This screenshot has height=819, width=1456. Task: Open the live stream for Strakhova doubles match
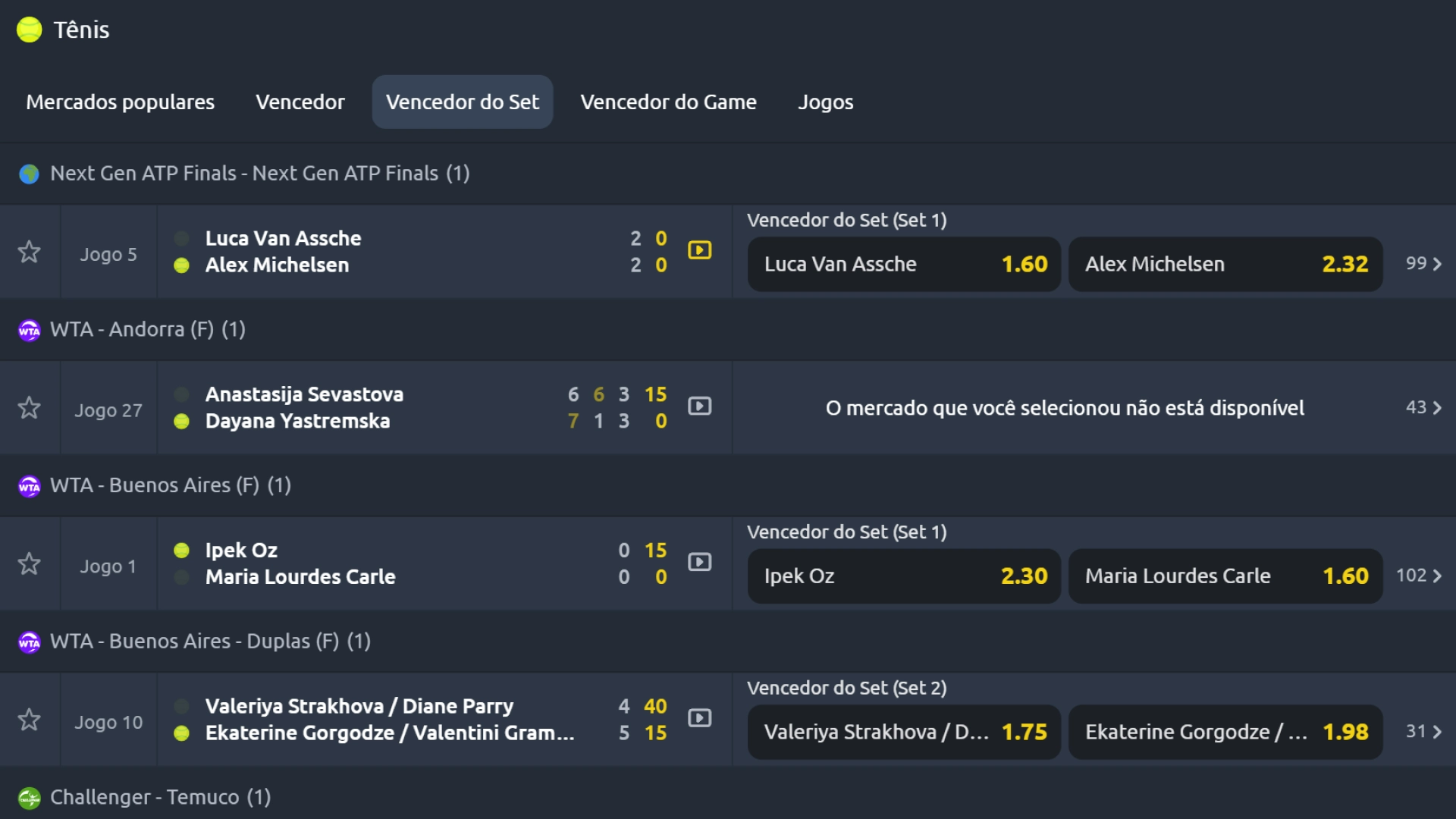[x=699, y=719]
